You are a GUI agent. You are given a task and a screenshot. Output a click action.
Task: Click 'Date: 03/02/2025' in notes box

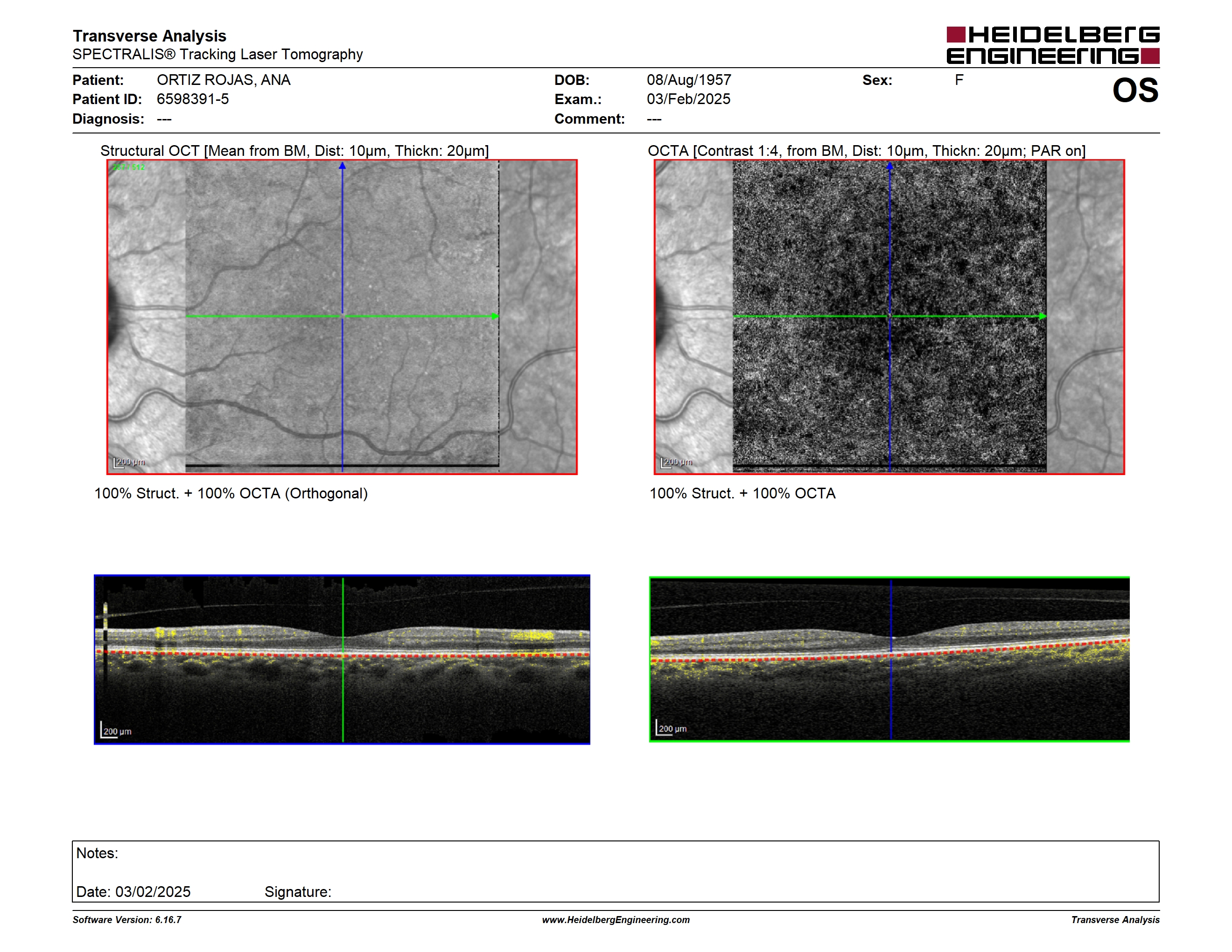pos(133,892)
